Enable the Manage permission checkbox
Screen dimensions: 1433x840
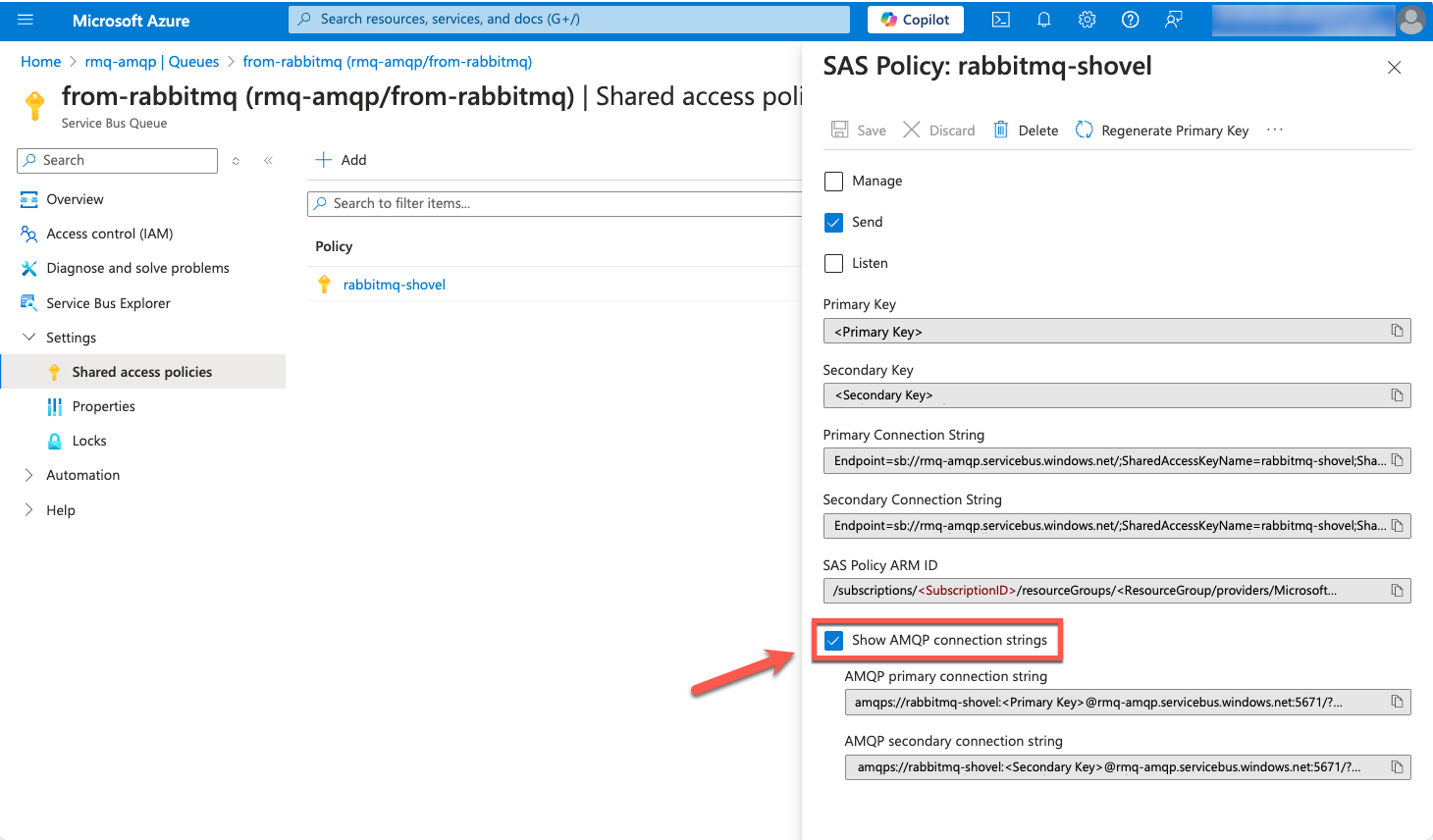(x=833, y=181)
